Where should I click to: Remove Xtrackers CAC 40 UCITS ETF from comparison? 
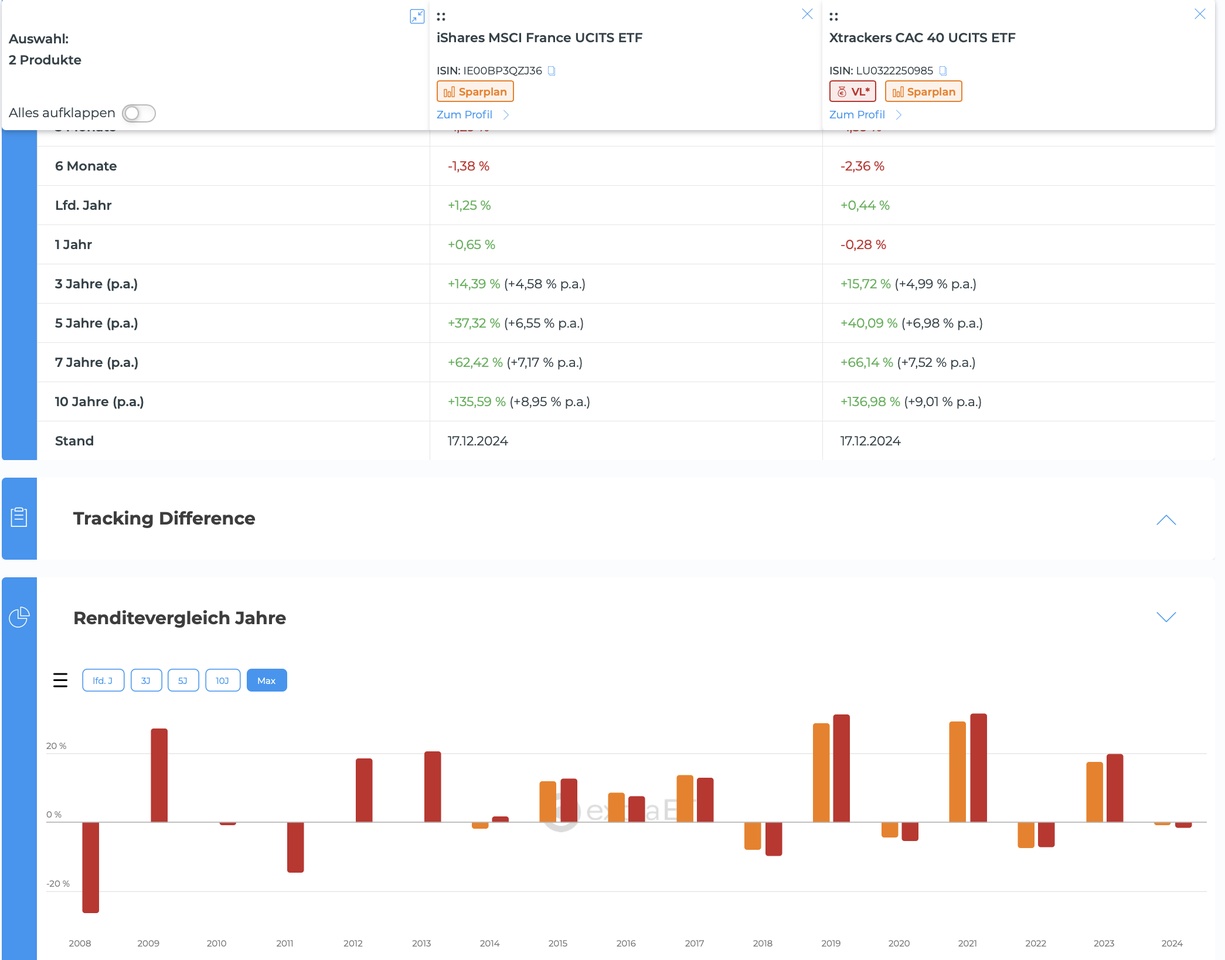[1200, 14]
